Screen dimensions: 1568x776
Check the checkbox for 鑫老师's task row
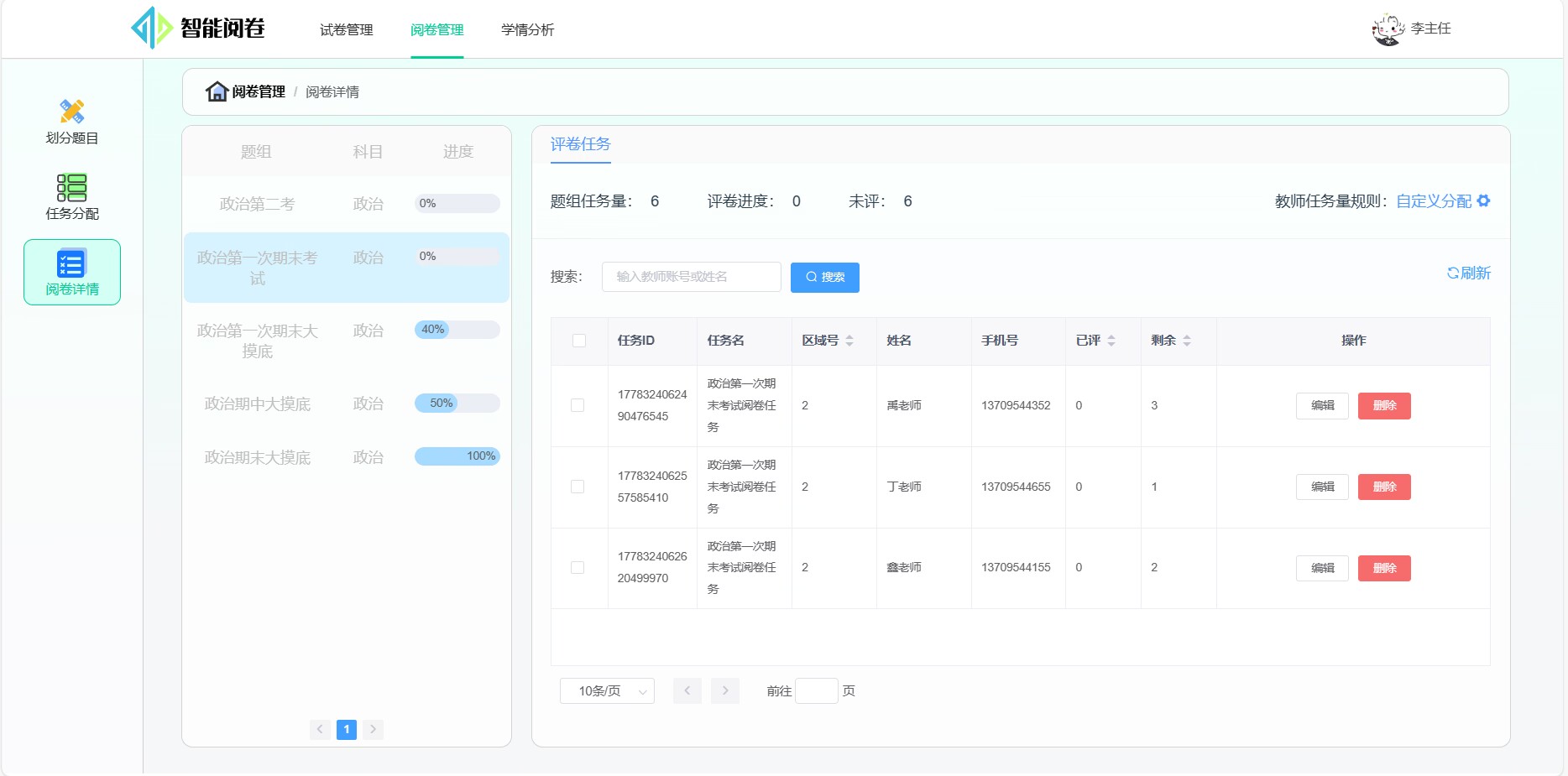[x=578, y=568]
